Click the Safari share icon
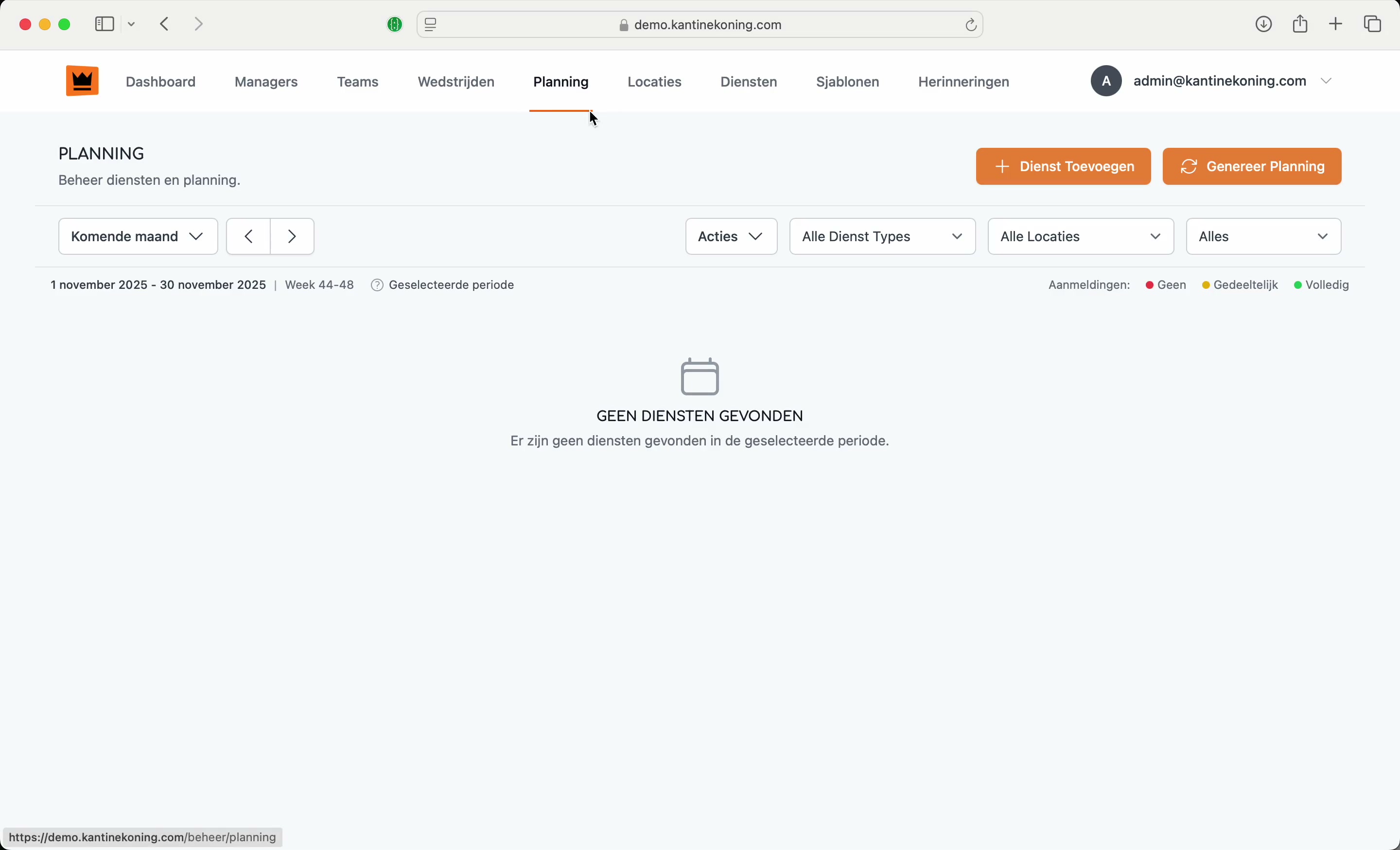The height and width of the screenshot is (850, 1400). [1300, 24]
